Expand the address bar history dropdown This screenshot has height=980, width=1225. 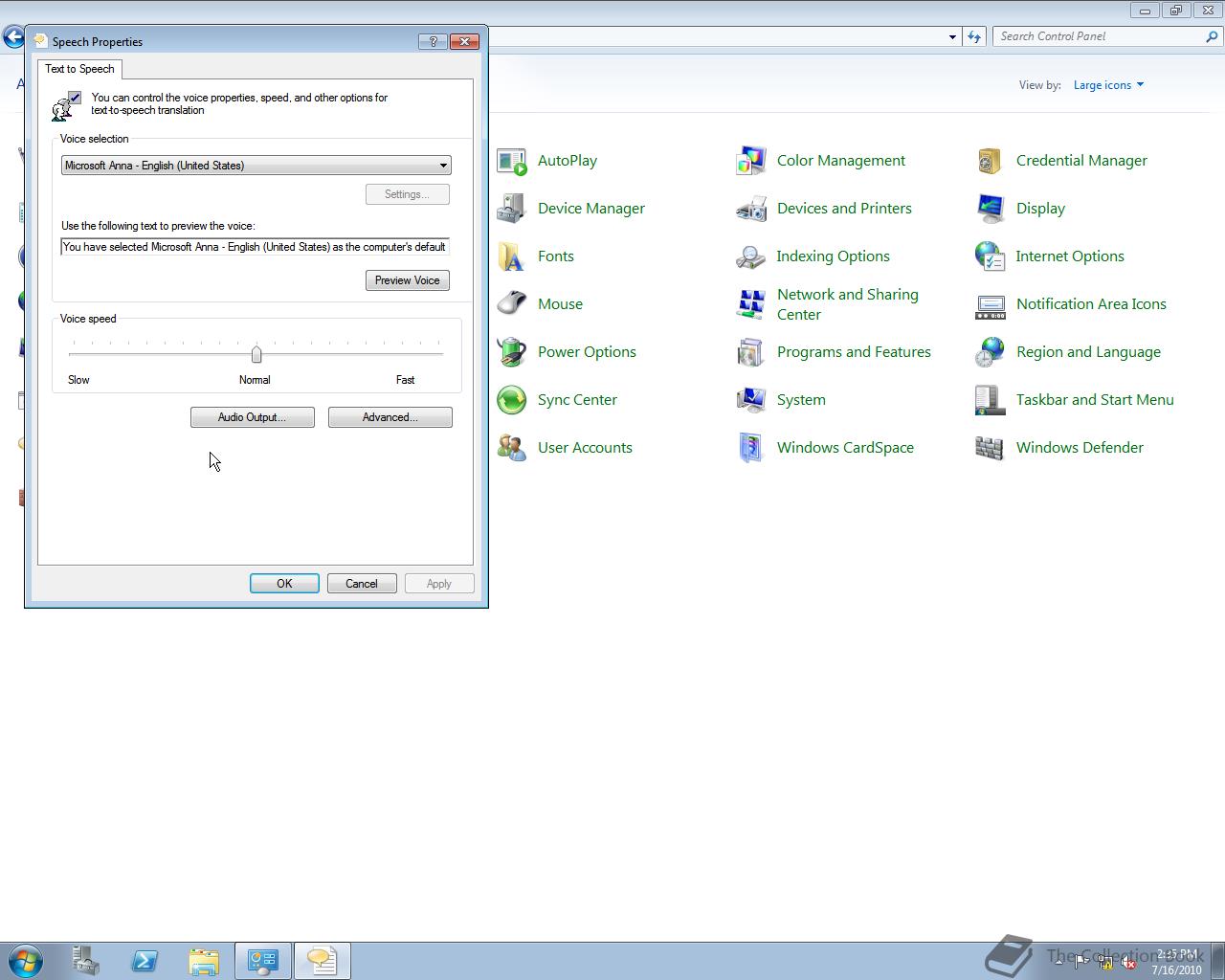coord(952,36)
